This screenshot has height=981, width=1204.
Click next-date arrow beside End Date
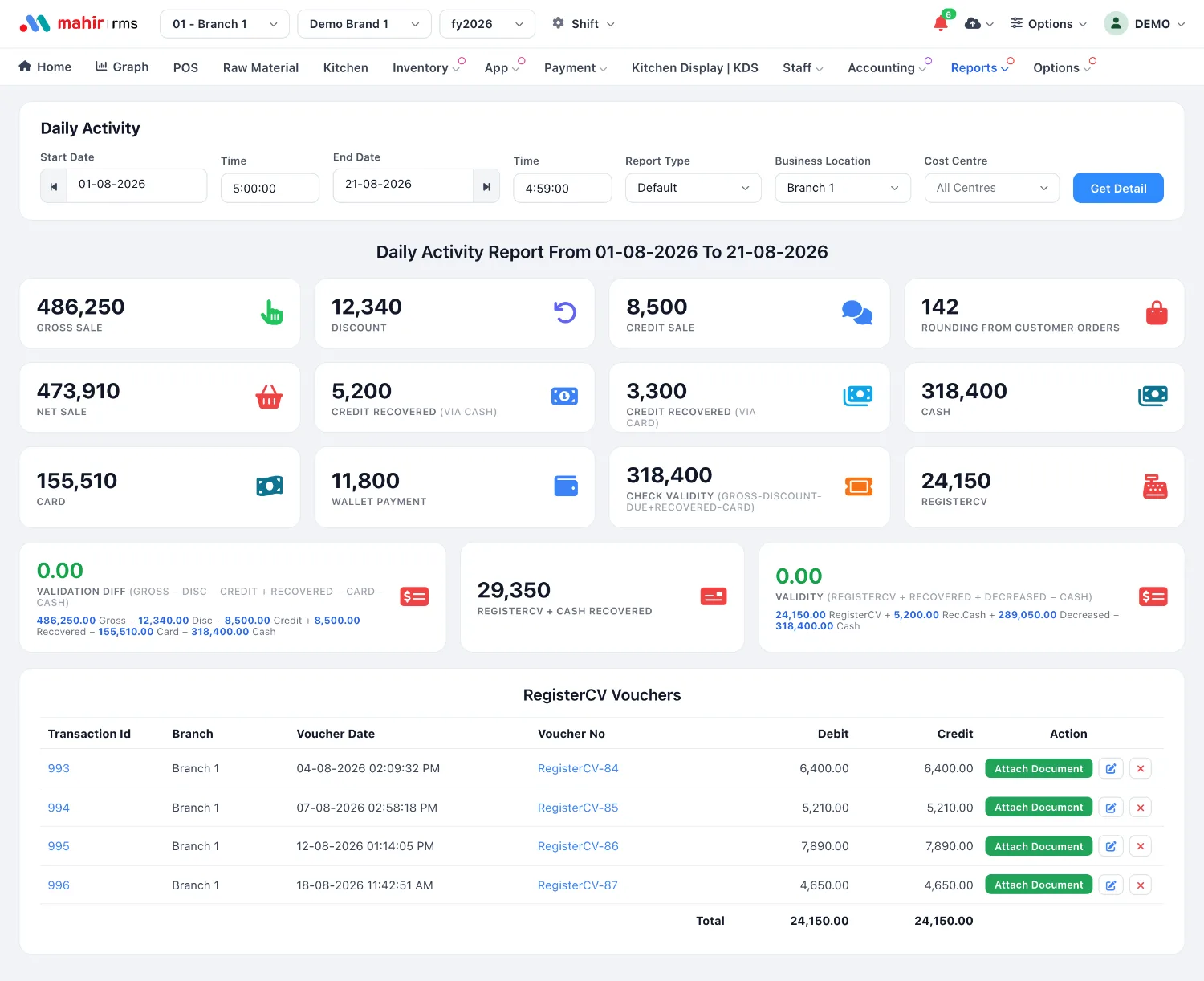click(x=486, y=187)
